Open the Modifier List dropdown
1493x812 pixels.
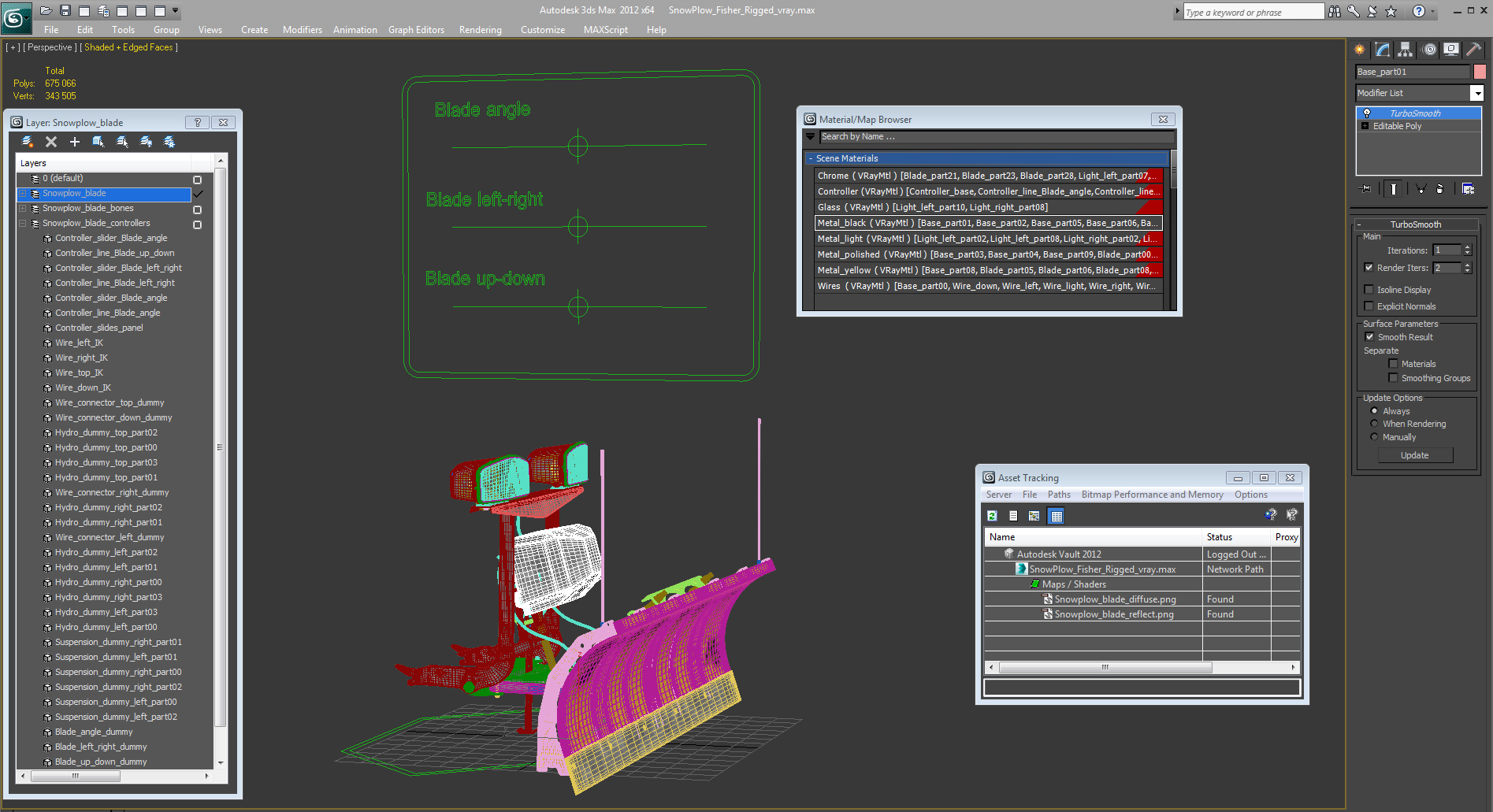tap(1477, 93)
